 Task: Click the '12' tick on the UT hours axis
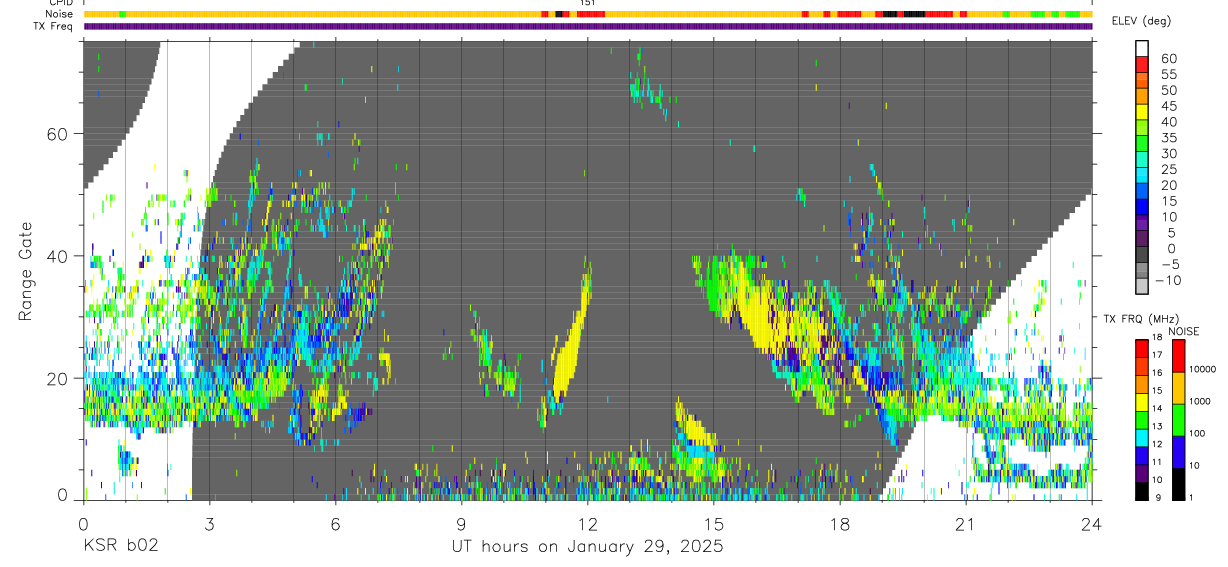pyautogui.click(x=587, y=523)
